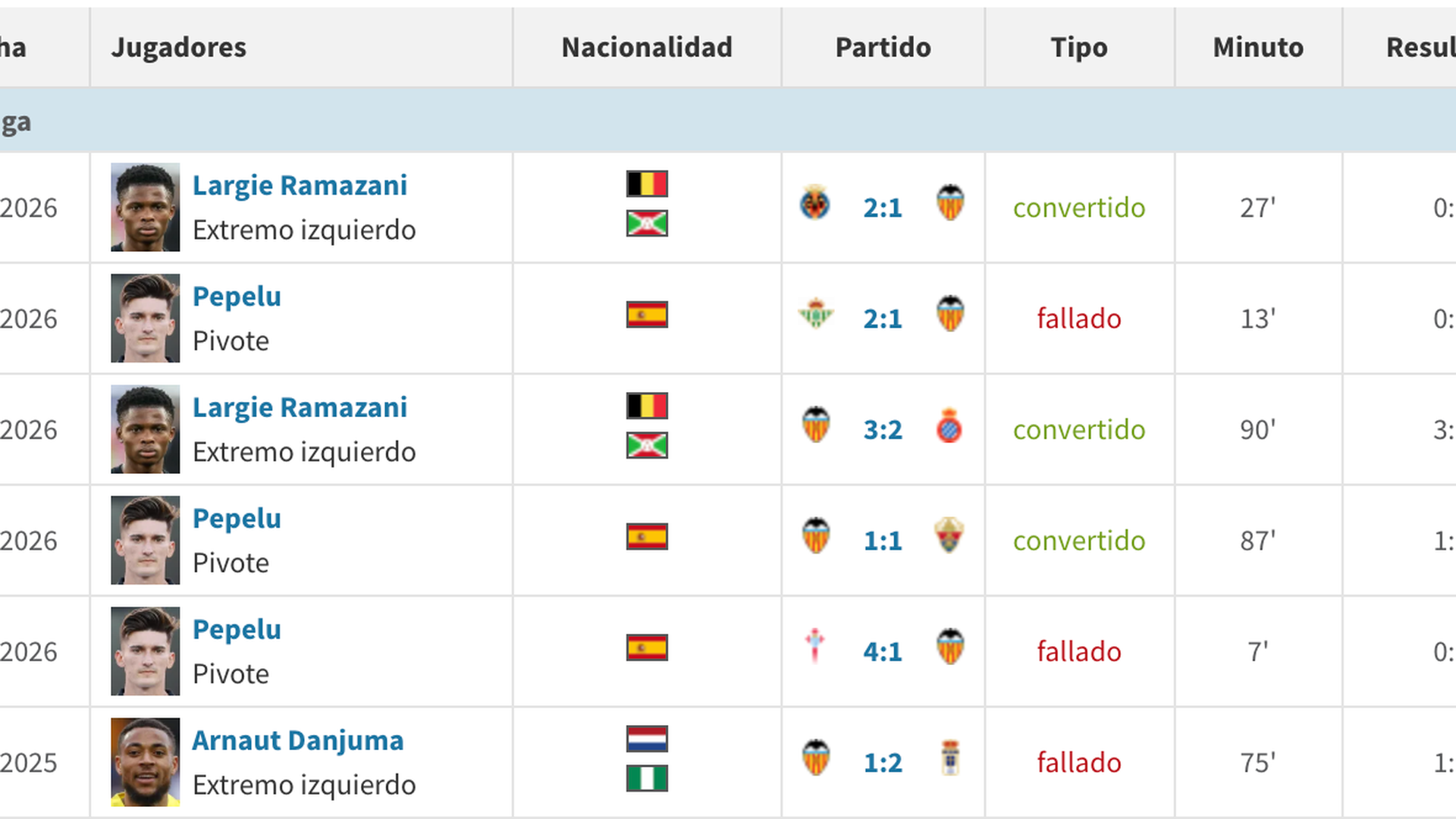Click the Villarreal club crest icon
The image size is (1456, 819).
coord(816,206)
